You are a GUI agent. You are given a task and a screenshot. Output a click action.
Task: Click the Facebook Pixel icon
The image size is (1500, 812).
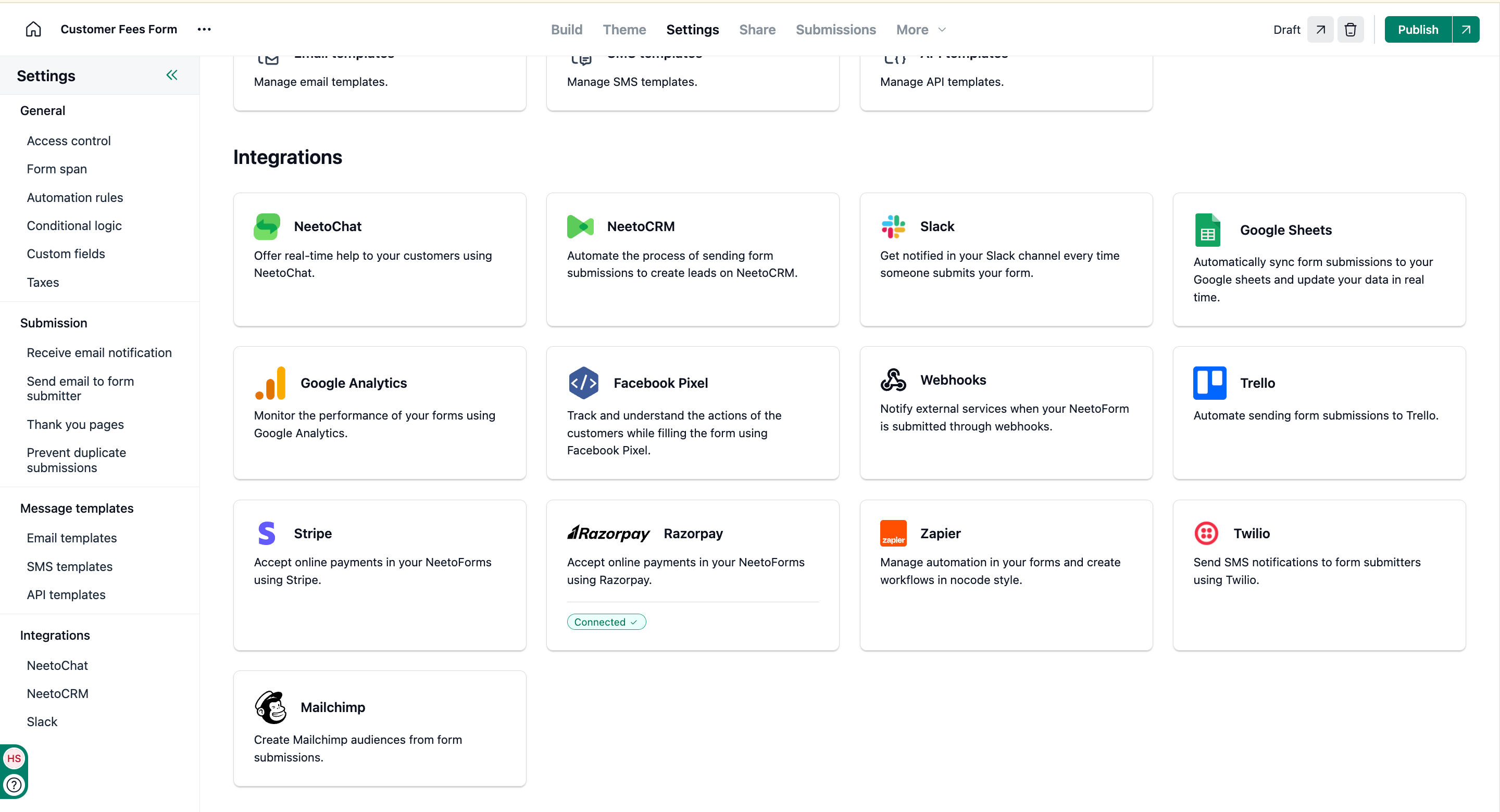(x=583, y=383)
